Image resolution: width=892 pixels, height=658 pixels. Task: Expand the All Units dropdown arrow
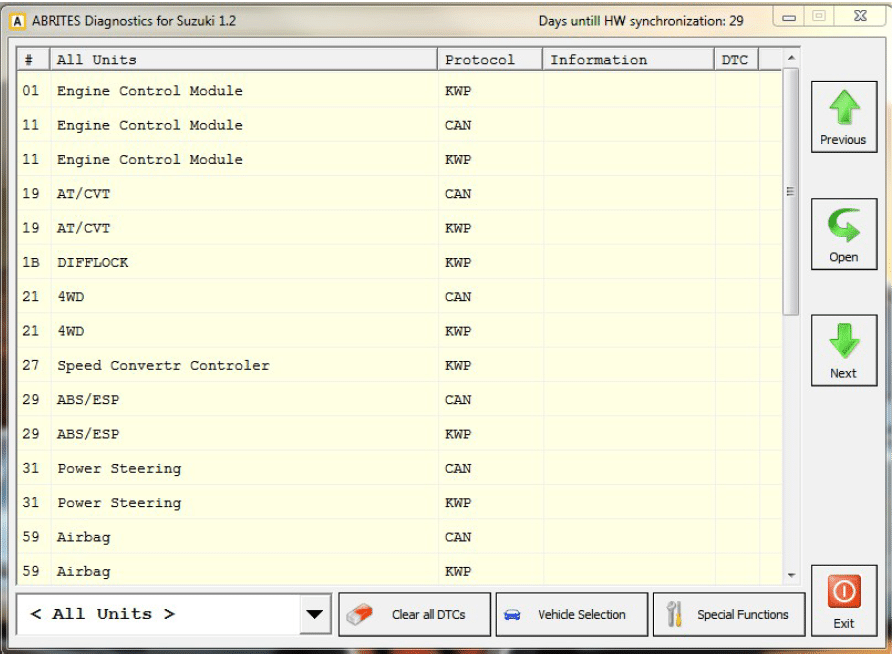pyautogui.click(x=315, y=614)
